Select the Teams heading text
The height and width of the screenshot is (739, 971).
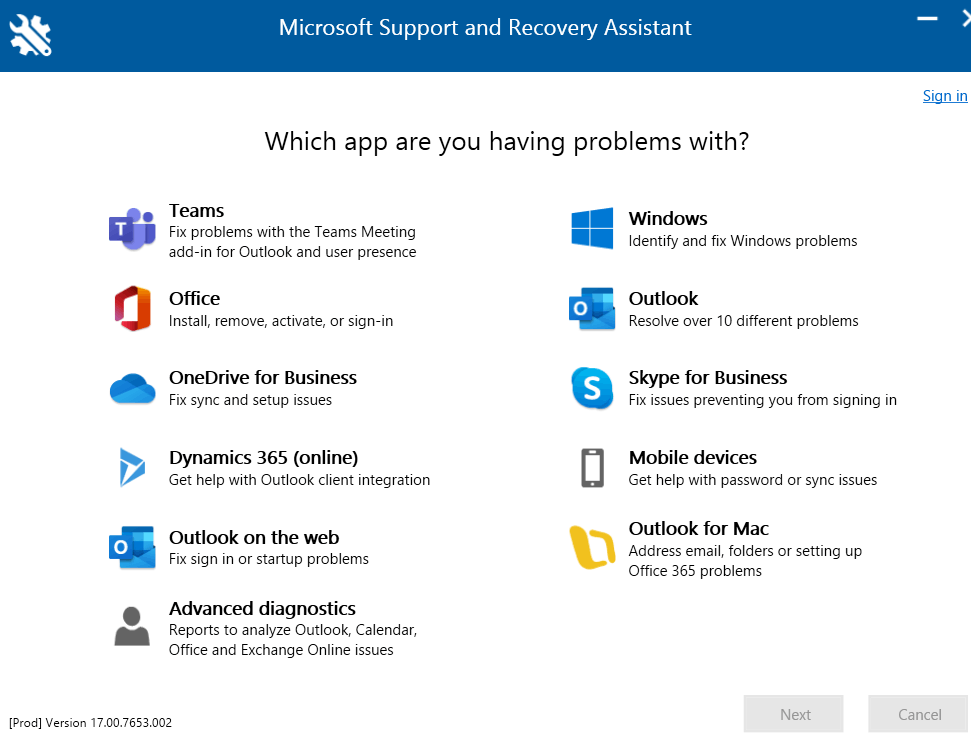click(x=196, y=211)
